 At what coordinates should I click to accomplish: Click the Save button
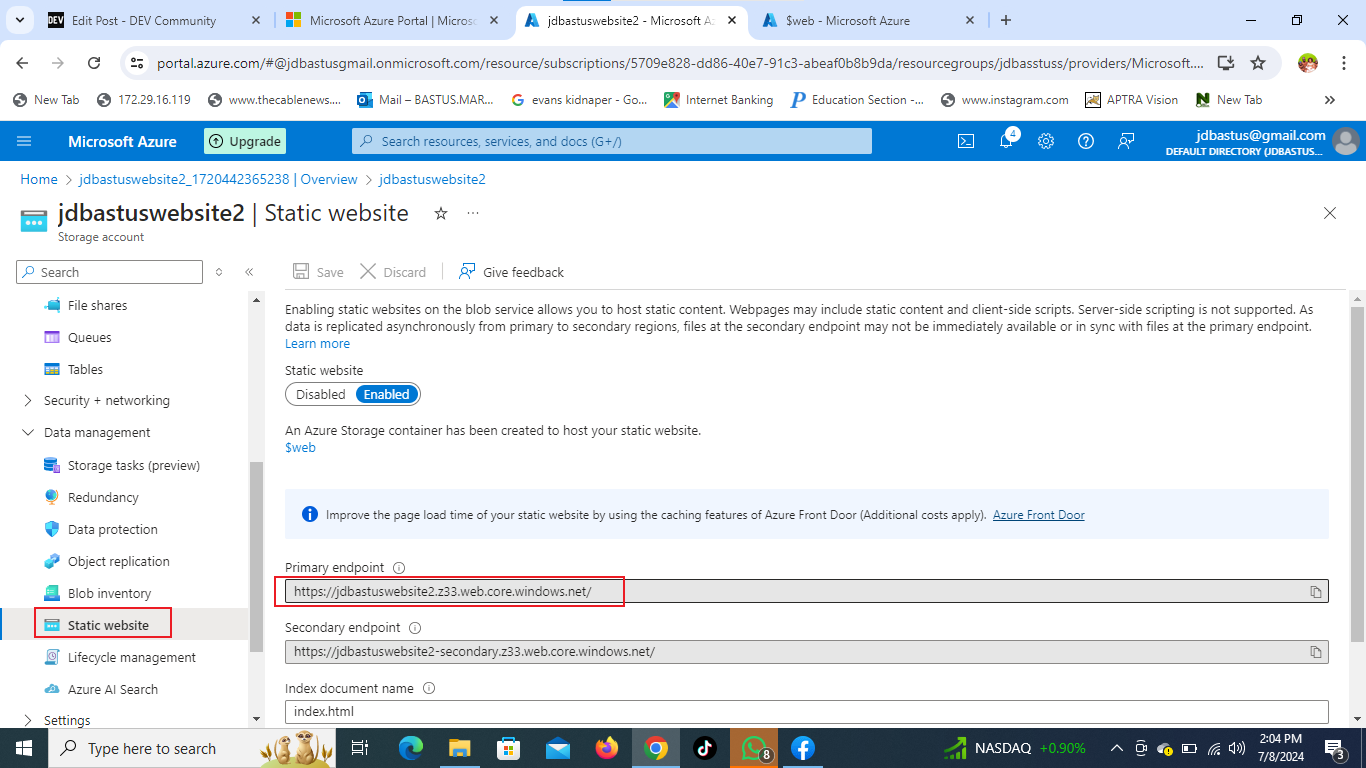click(x=318, y=272)
